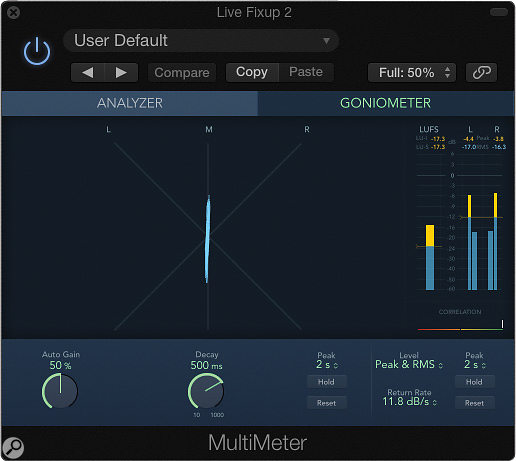Click the L channel level meter
516x461 pixels.
472,242
